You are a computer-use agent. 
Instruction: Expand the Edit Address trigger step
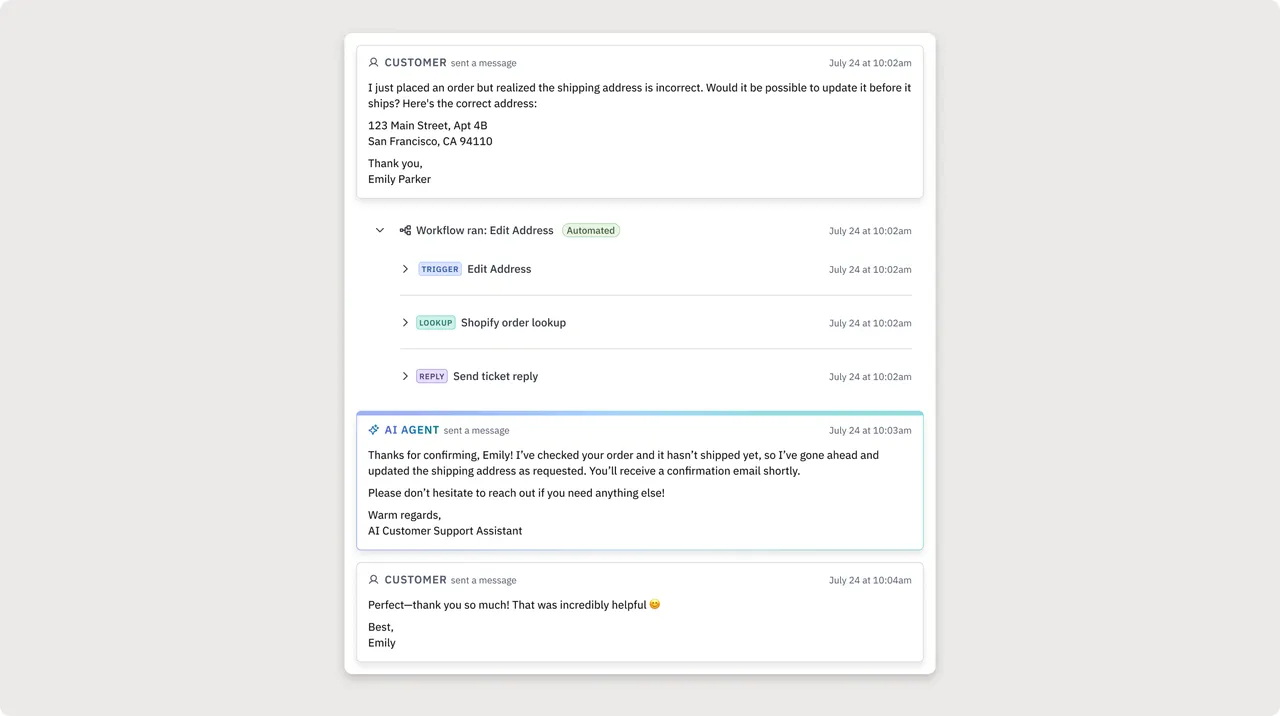405,269
